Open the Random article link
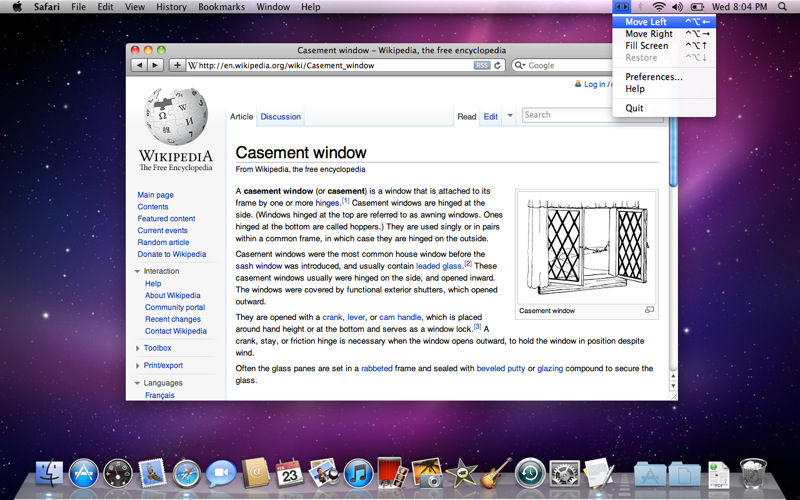Viewport: 800px width, 500px height. pos(163,242)
